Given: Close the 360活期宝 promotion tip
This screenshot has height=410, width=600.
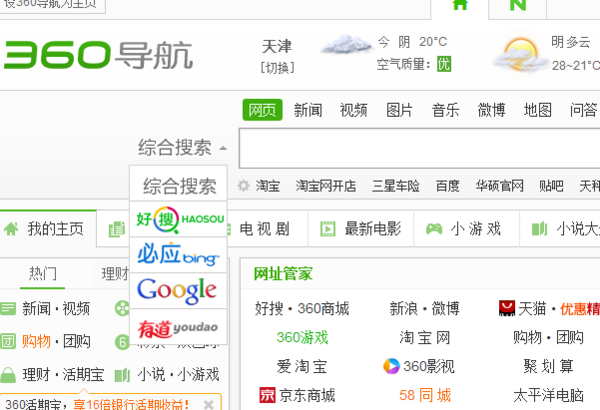Looking at the screenshot, I should tap(209, 404).
